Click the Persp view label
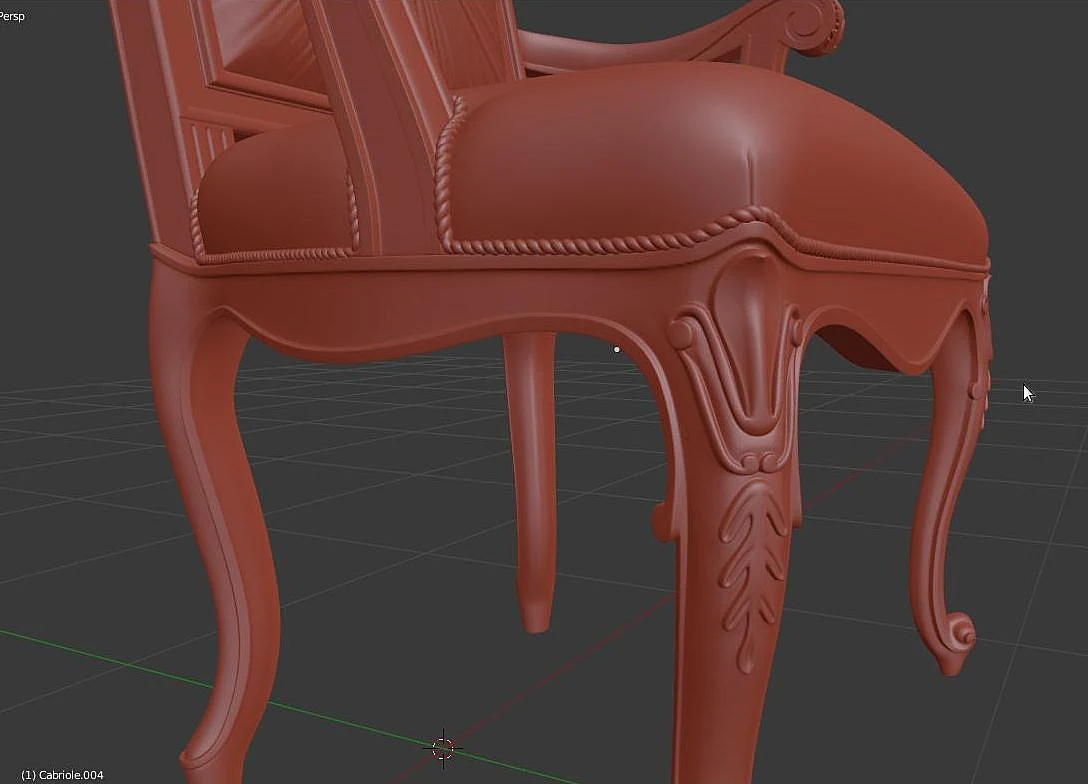 [12, 16]
